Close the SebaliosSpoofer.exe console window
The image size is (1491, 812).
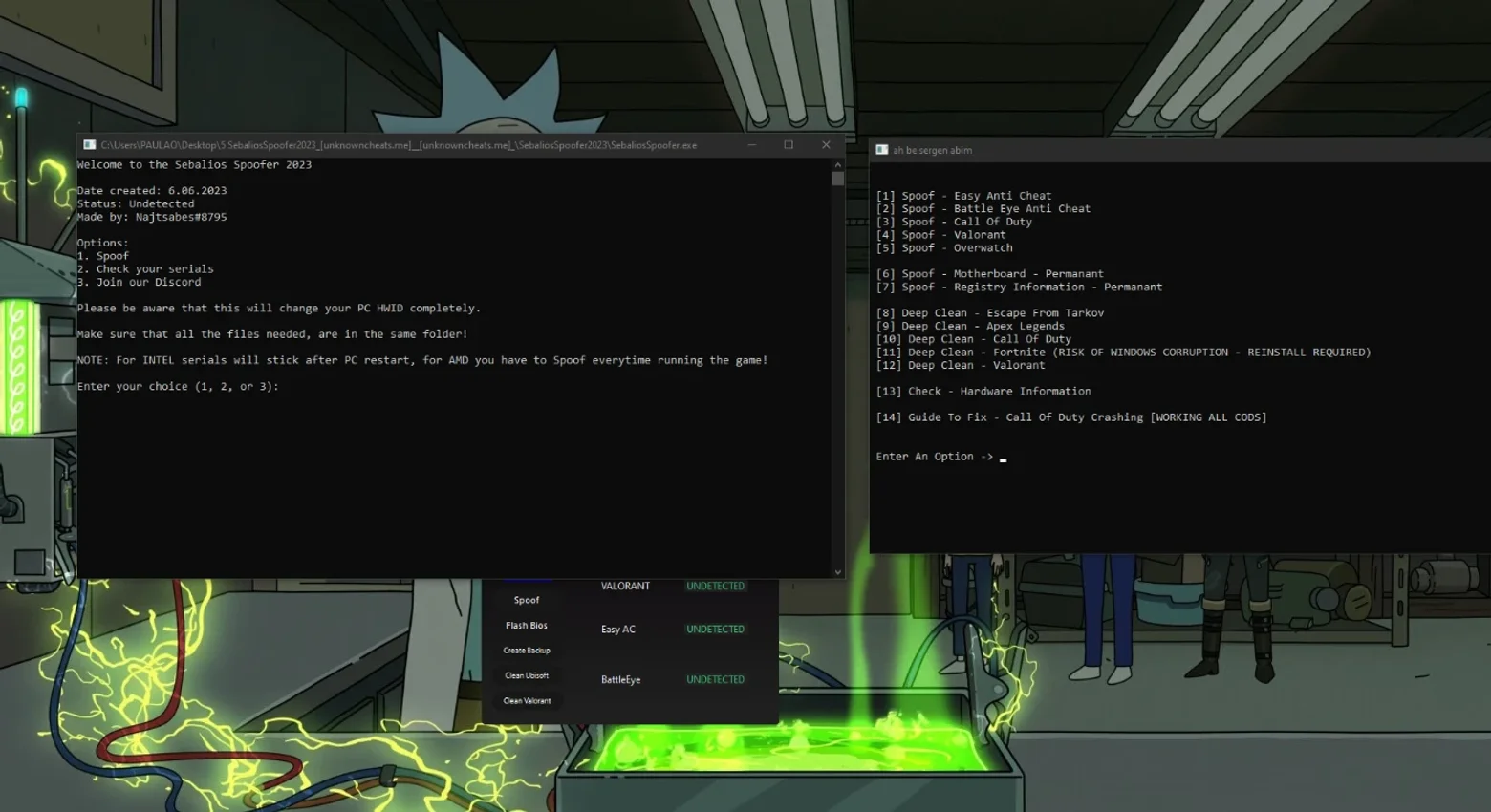(826, 145)
